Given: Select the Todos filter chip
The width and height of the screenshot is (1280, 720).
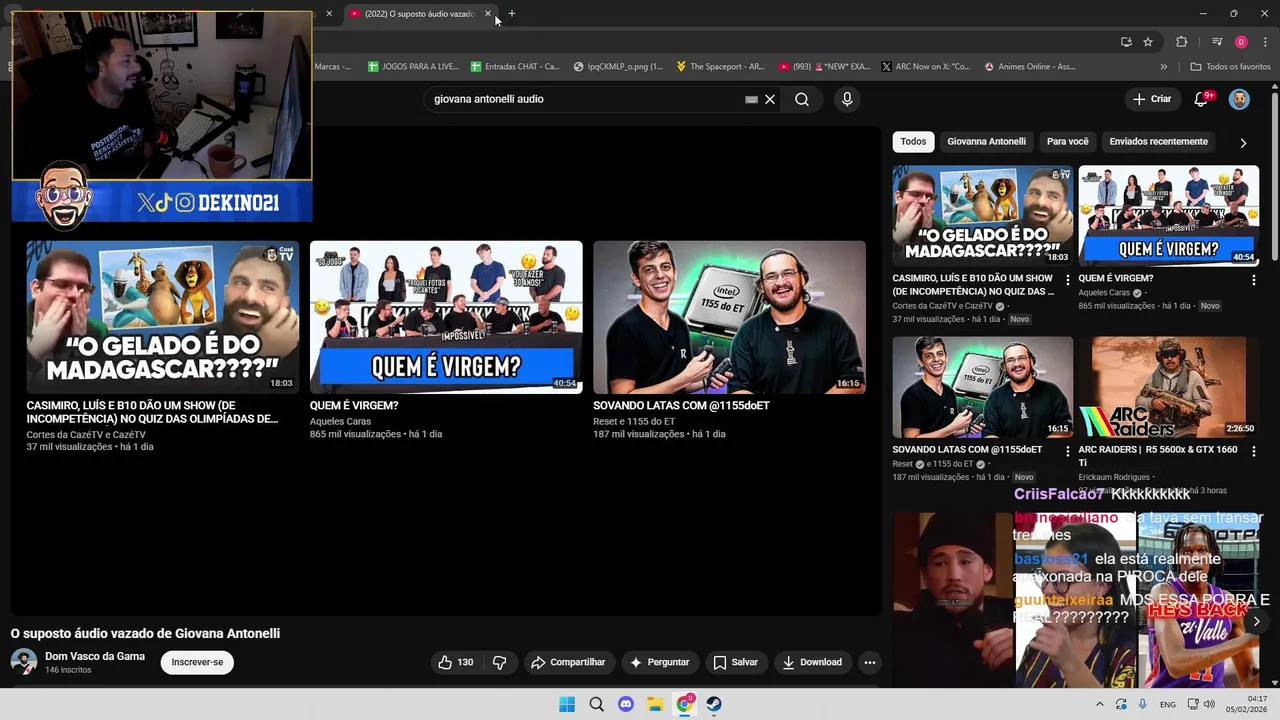Looking at the screenshot, I should pos(913,142).
